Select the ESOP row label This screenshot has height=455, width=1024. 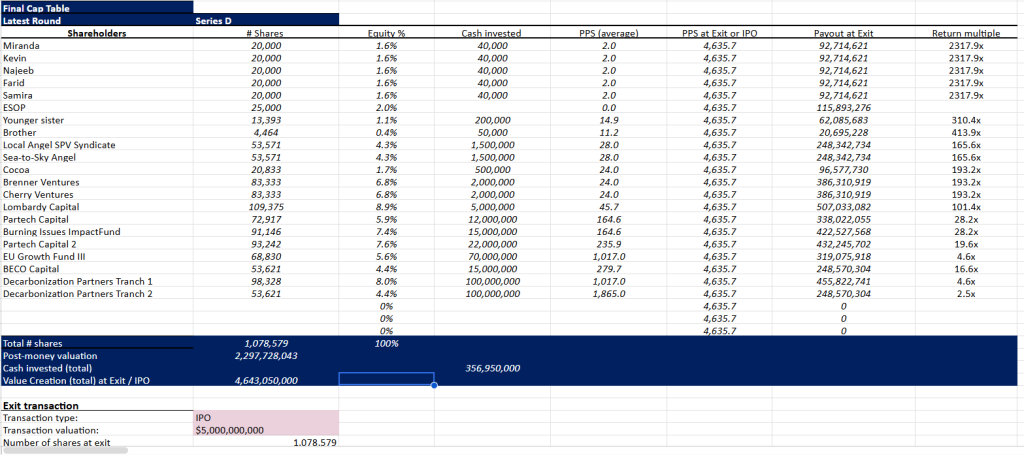point(17,108)
